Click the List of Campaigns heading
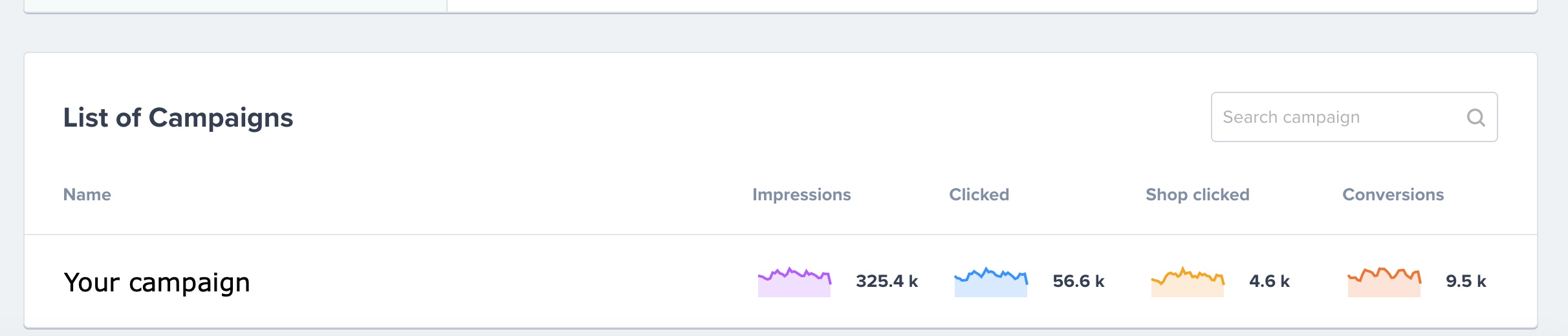The width and height of the screenshot is (1568, 336). pyautogui.click(x=178, y=118)
